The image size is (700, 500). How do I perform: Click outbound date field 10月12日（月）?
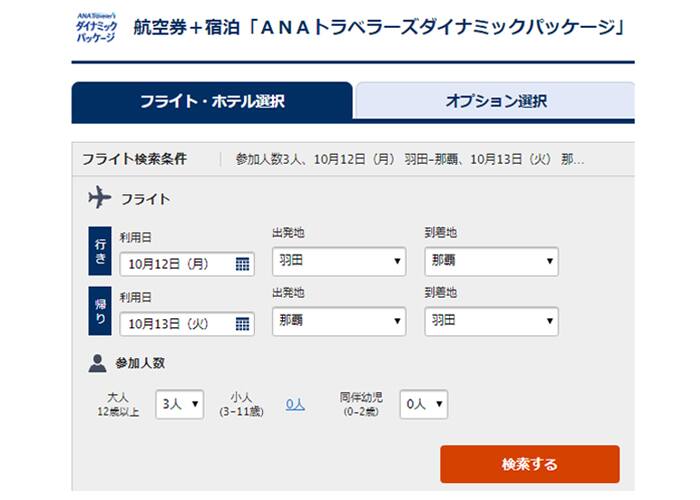pos(176,264)
